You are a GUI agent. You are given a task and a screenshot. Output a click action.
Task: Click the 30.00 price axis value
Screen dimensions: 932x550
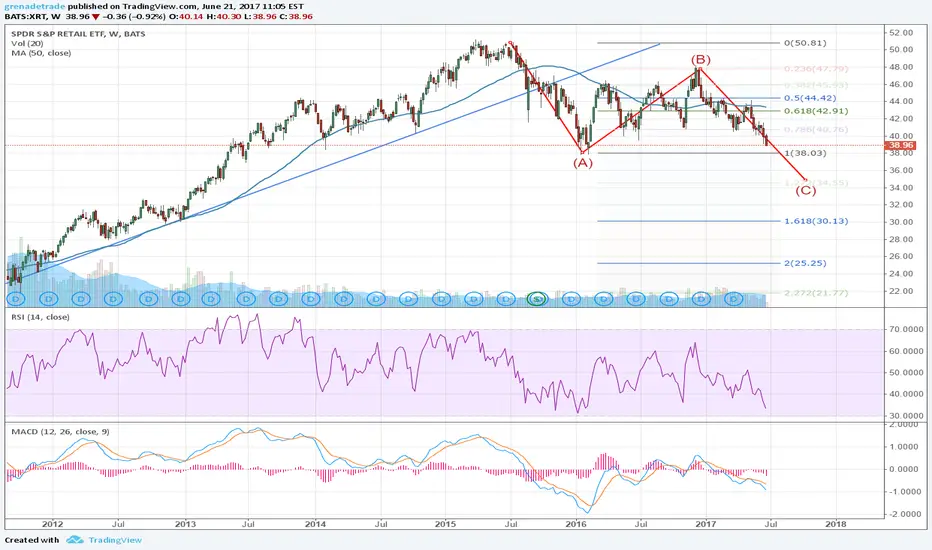click(901, 222)
